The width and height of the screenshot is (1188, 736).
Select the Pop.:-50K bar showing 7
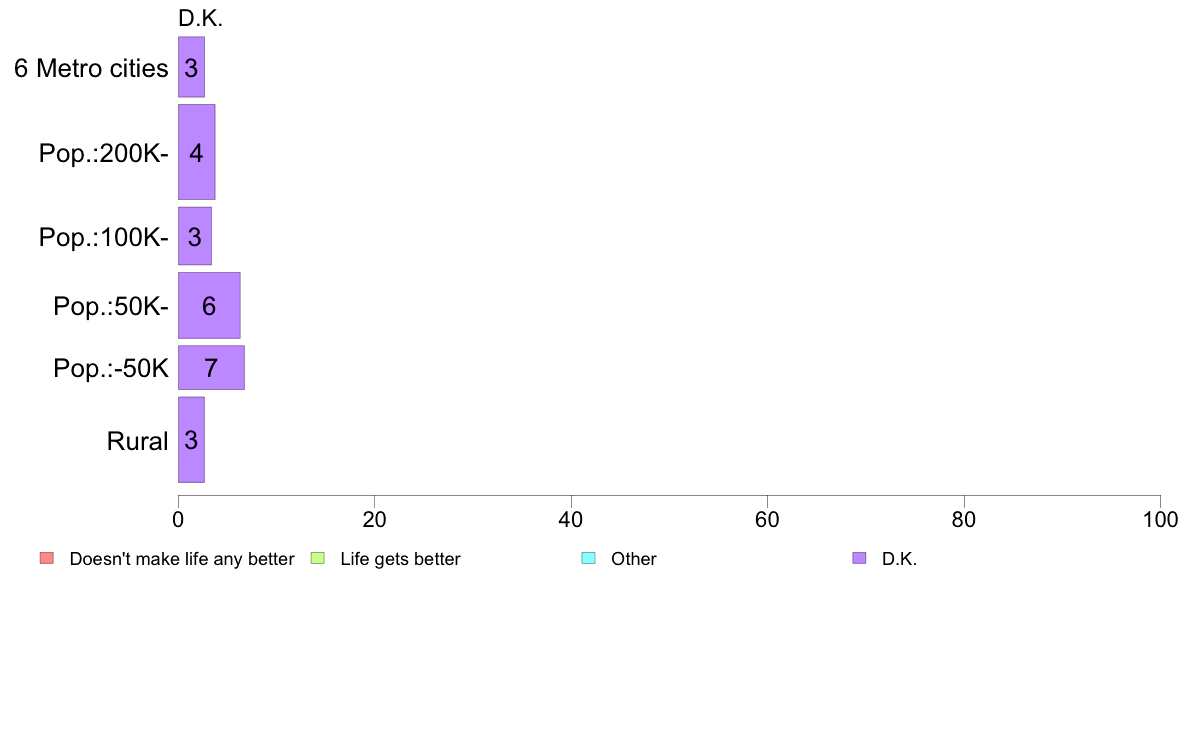click(x=211, y=368)
